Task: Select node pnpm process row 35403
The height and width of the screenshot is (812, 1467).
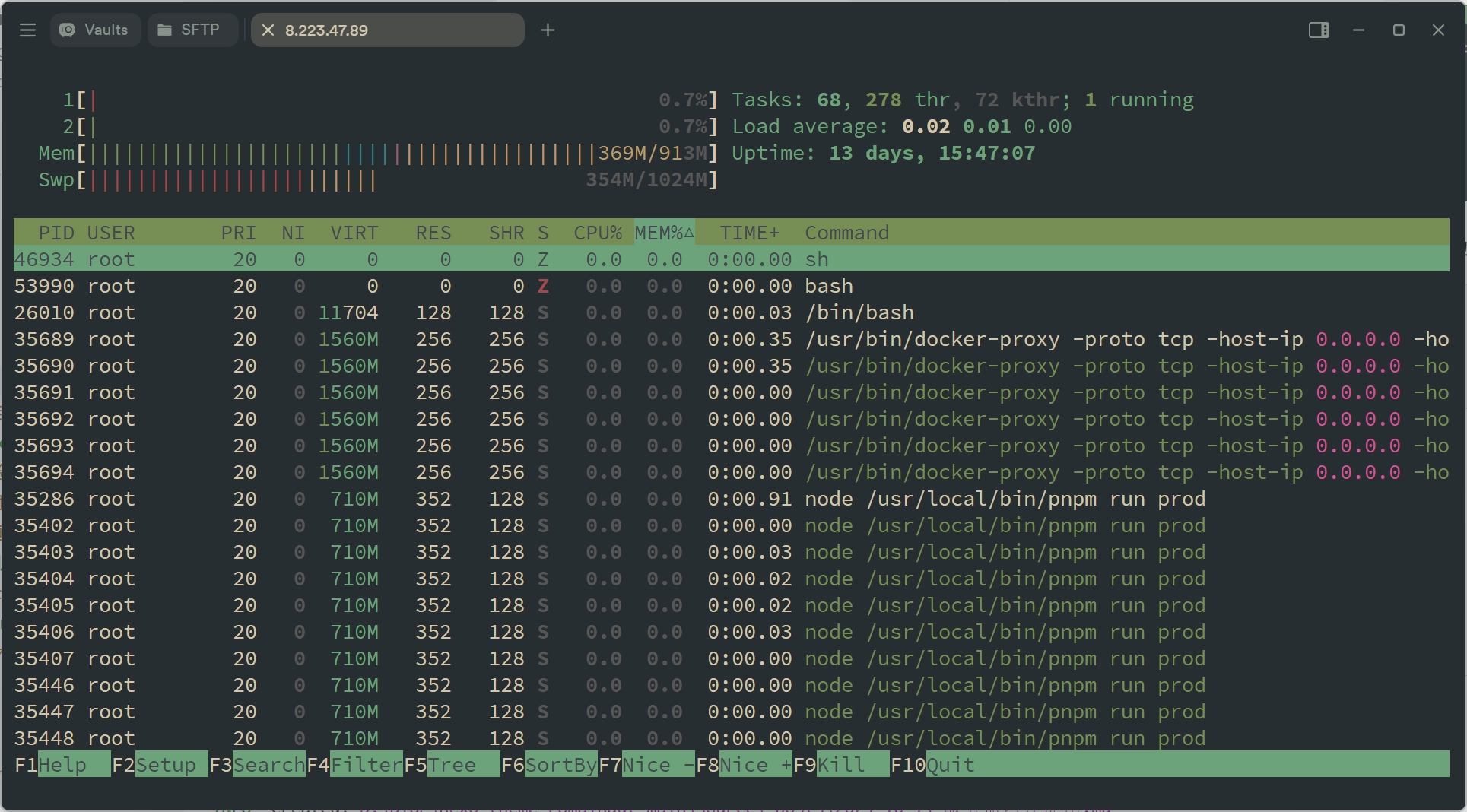Action: tap(732, 552)
